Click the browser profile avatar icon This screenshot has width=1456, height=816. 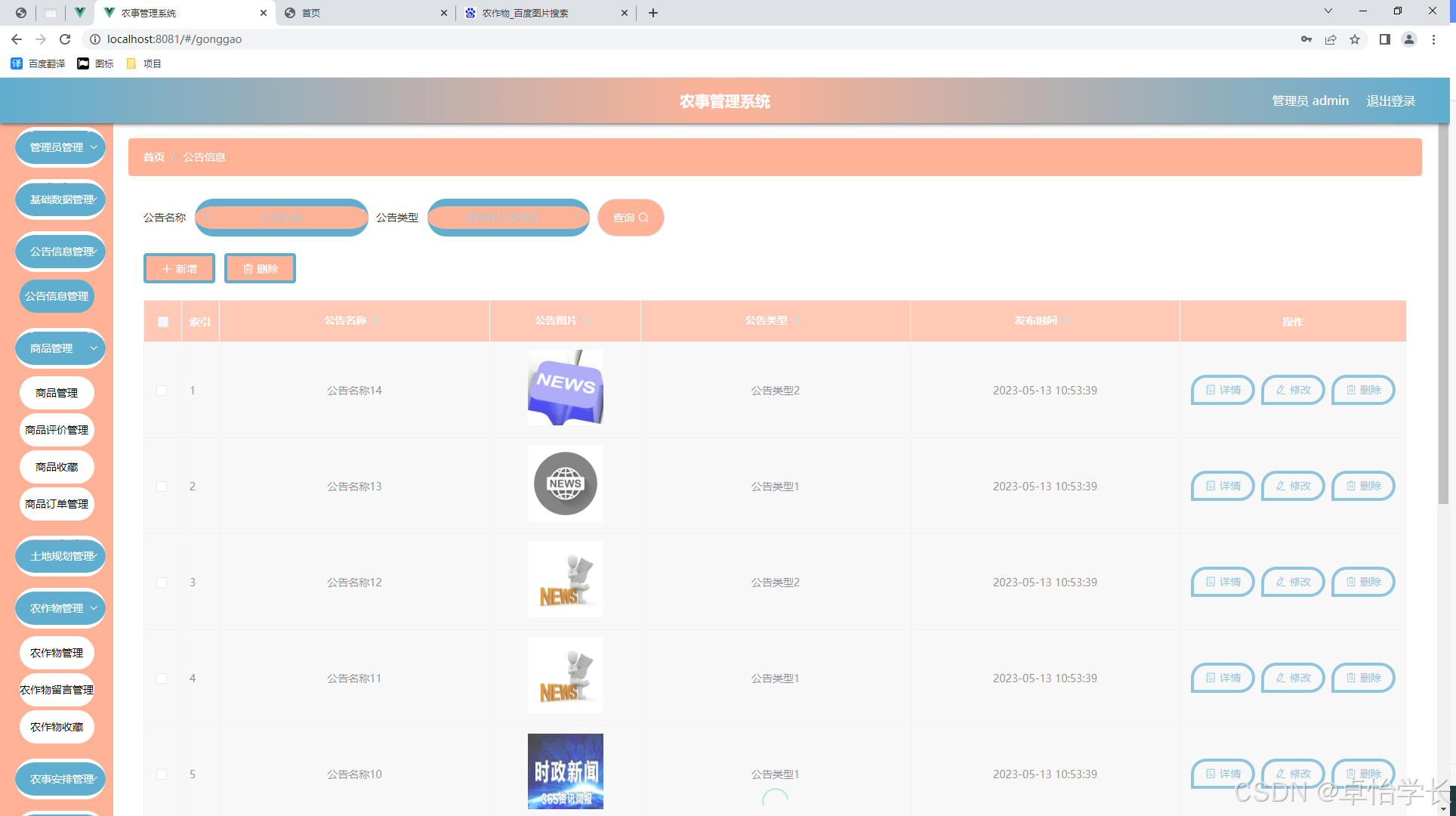(1408, 39)
